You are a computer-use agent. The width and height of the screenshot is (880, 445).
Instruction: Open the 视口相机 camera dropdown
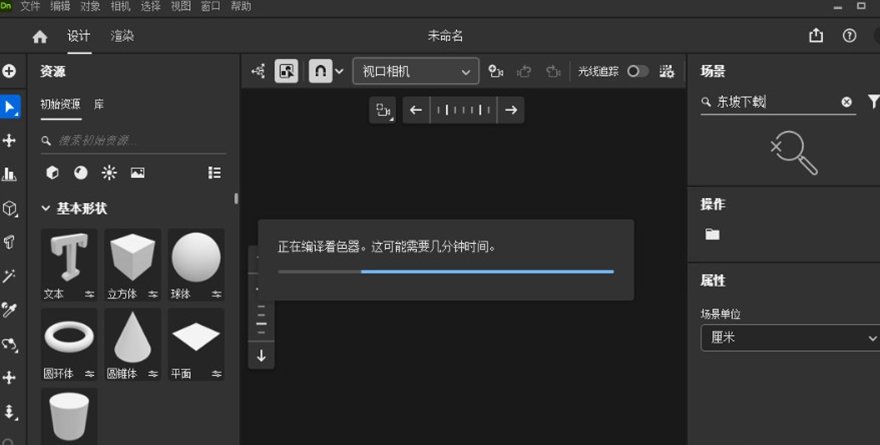tap(416, 71)
